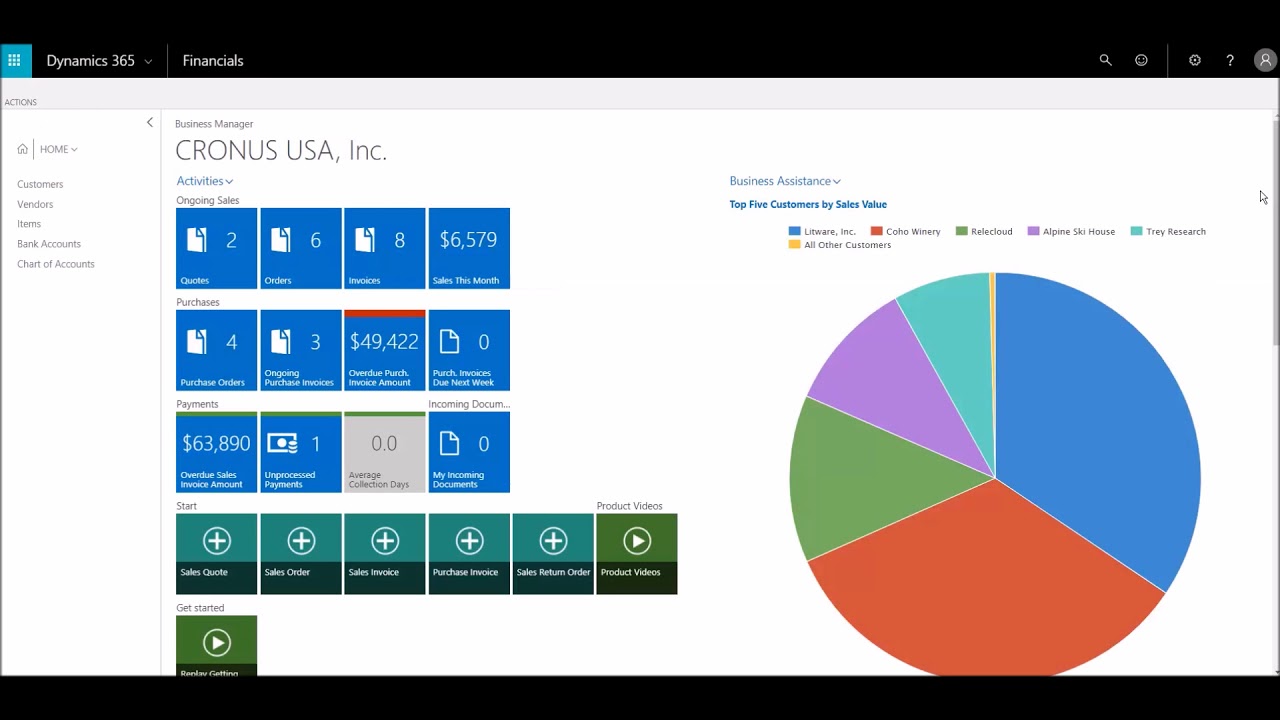Click the help question mark icon
This screenshot has height=720, width=1280.
tap(1230, 61)
